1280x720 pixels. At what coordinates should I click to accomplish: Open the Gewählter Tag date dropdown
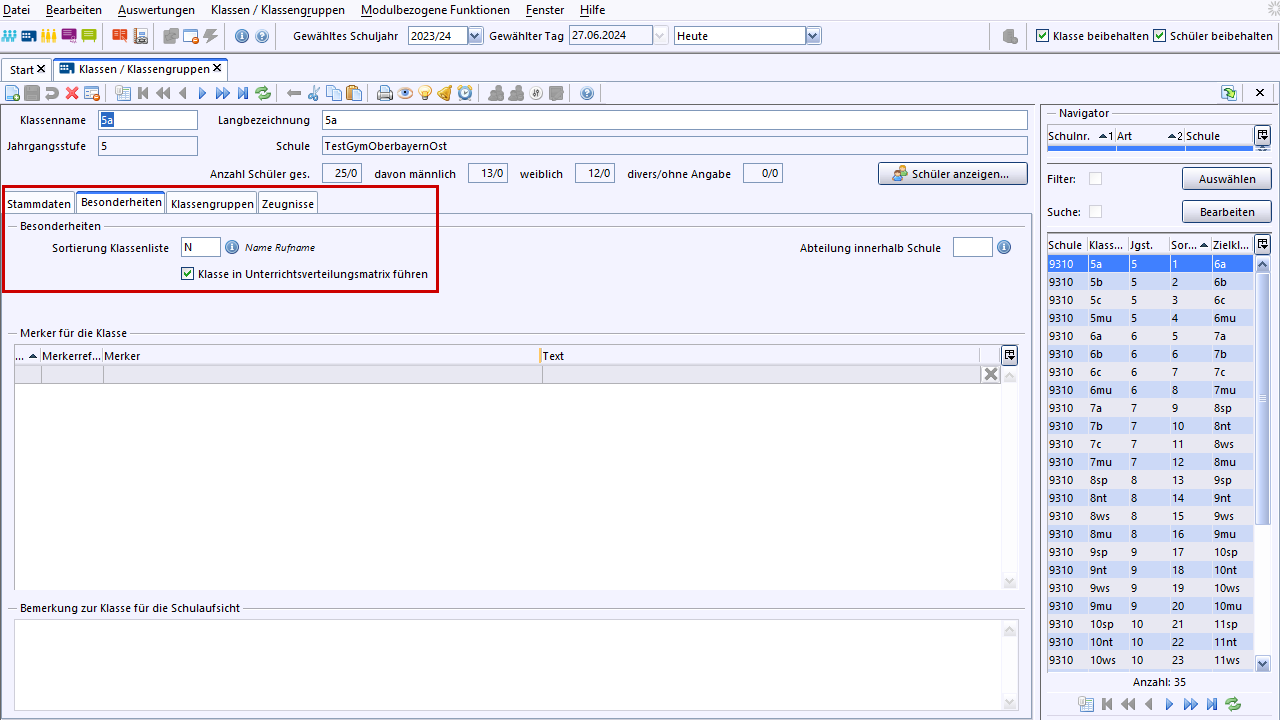tap(660, 36)
